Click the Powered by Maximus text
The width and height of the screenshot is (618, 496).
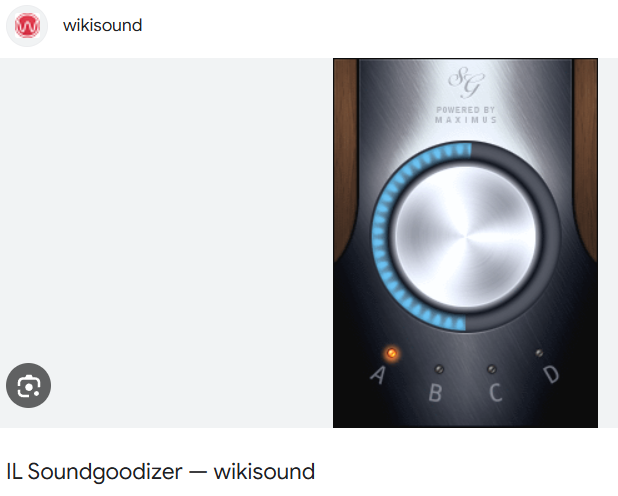(x=466, y=115)
